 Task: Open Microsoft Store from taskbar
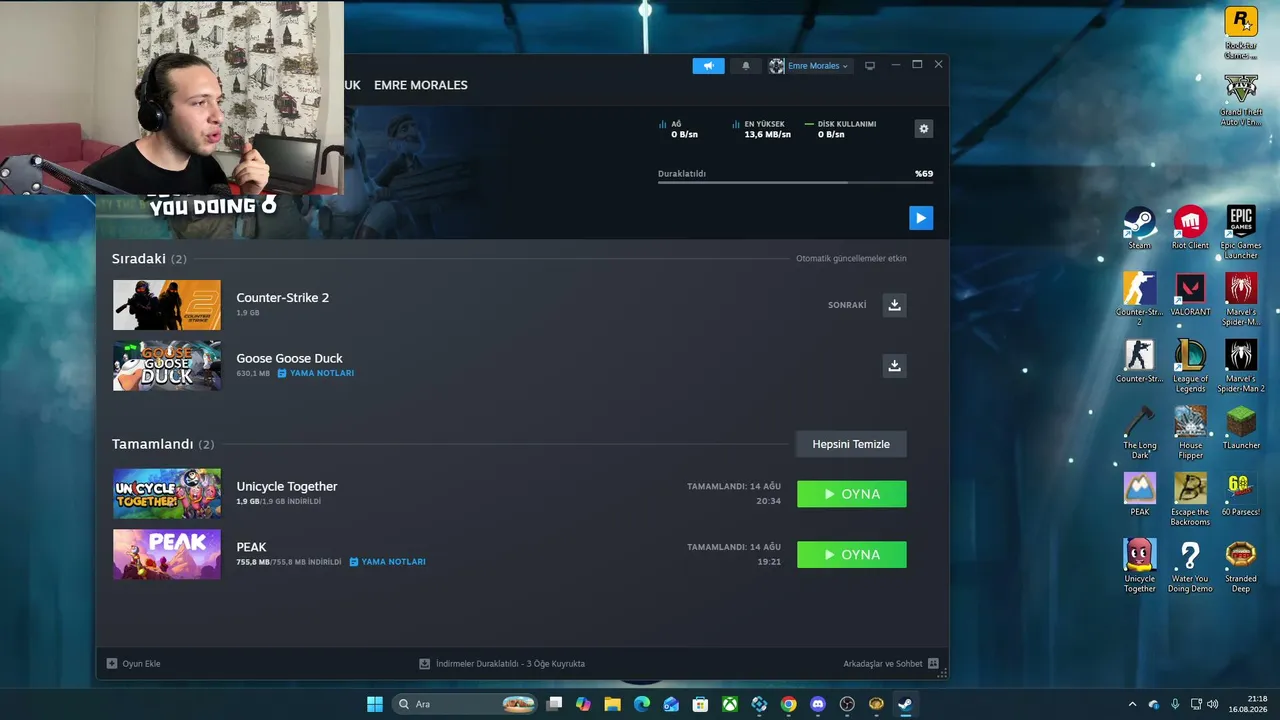701,704
